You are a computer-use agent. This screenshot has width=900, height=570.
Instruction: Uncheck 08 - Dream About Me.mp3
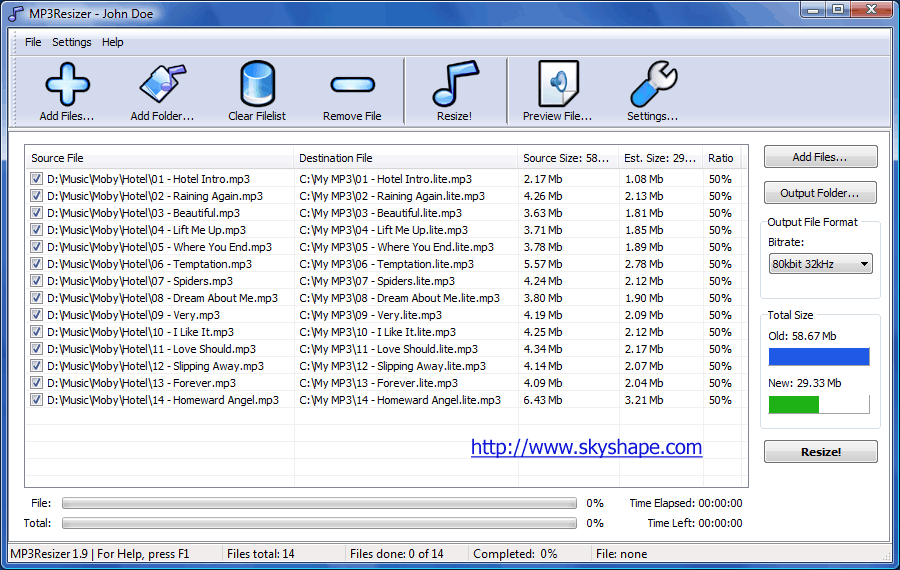(x=36, y=298)
